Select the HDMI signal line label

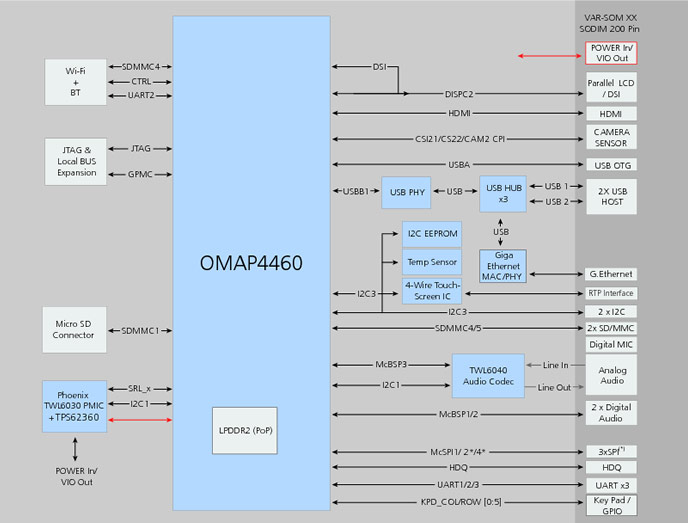(459, 113)
